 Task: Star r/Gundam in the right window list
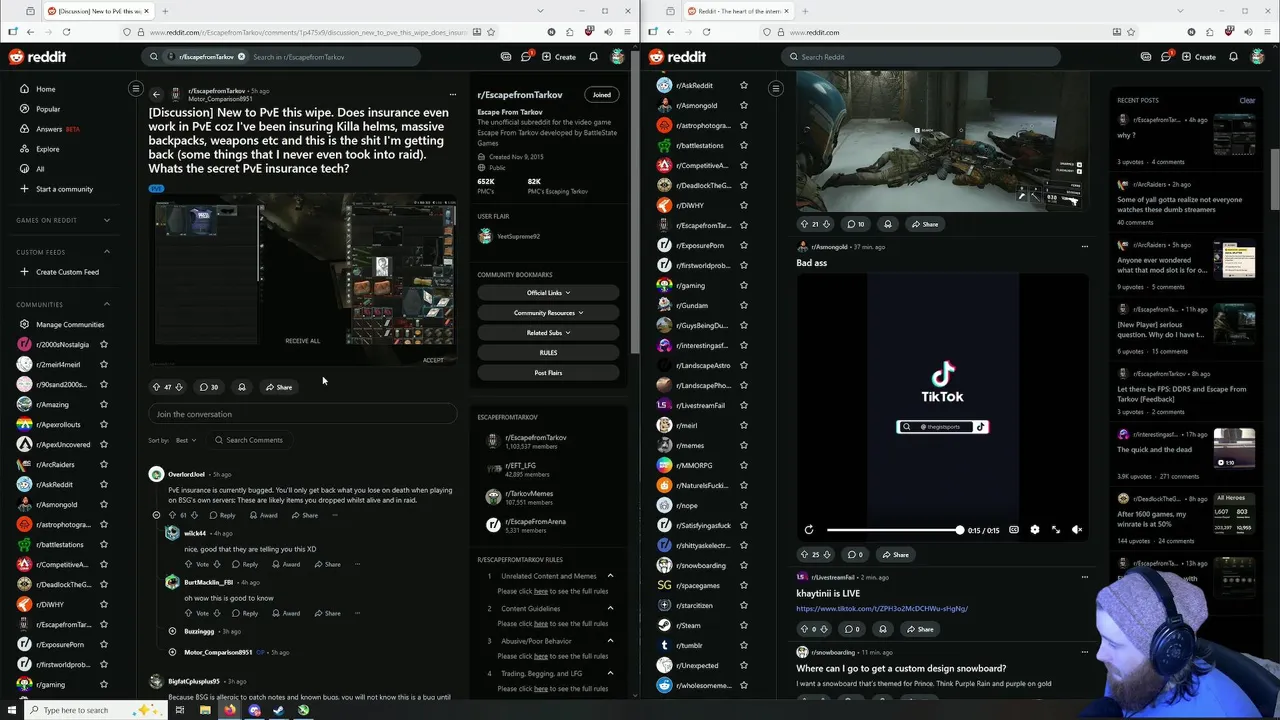(743, 306)
